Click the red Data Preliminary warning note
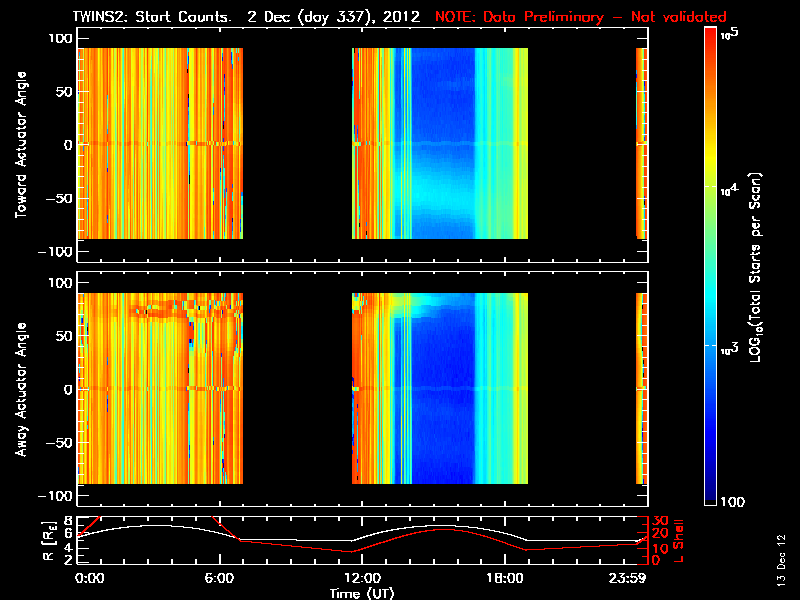 click(x=581, y=17)
